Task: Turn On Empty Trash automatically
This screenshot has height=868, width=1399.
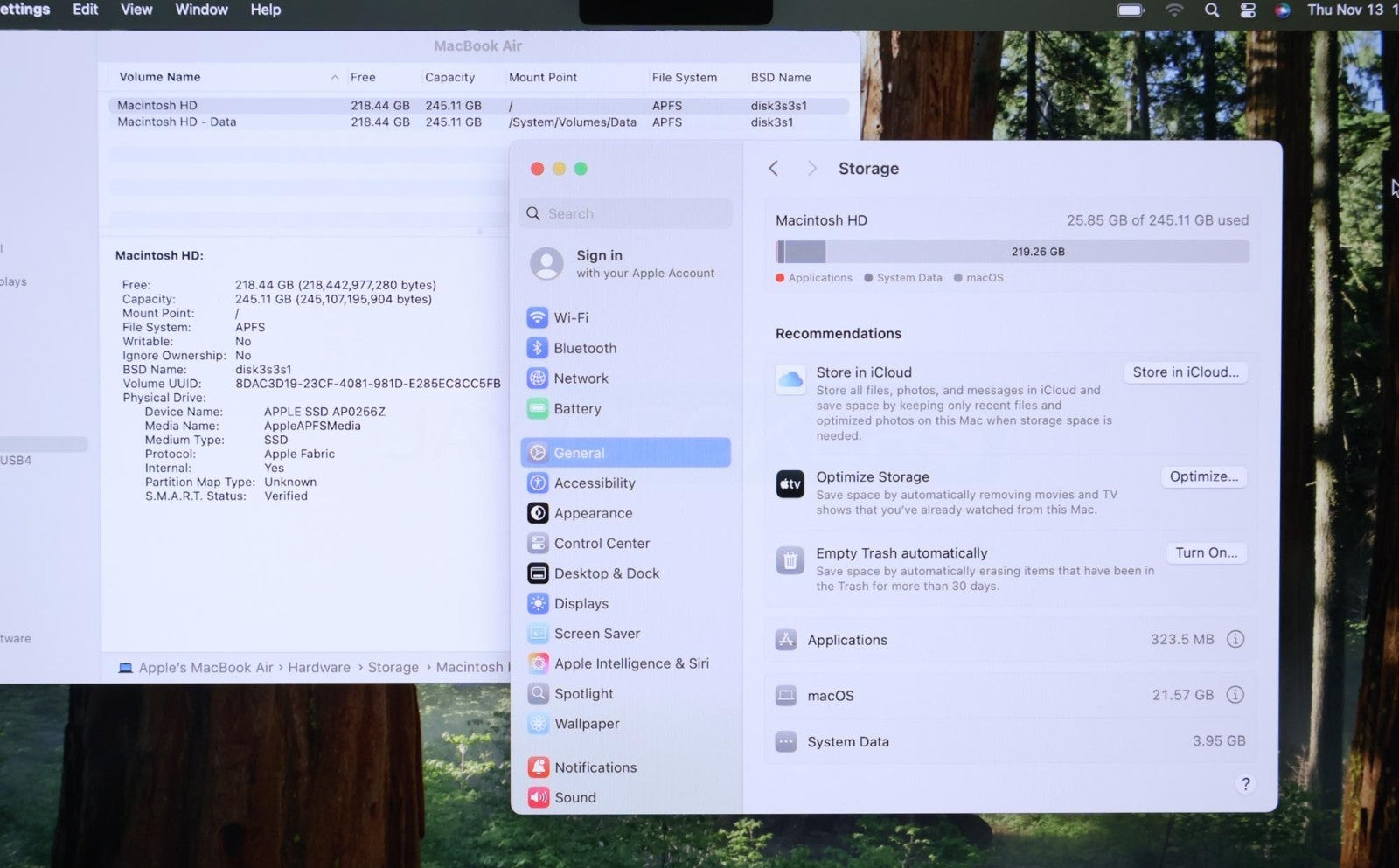Action: tap(1206, 552)
